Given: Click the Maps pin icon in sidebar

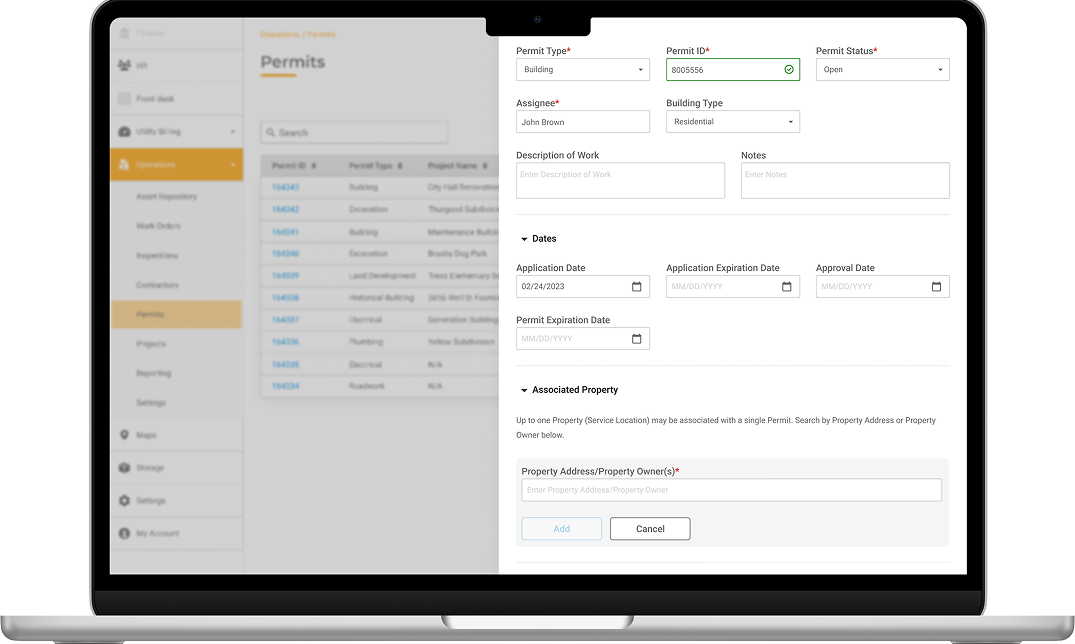Looking at the screenshot, I should tap(124, 435).
